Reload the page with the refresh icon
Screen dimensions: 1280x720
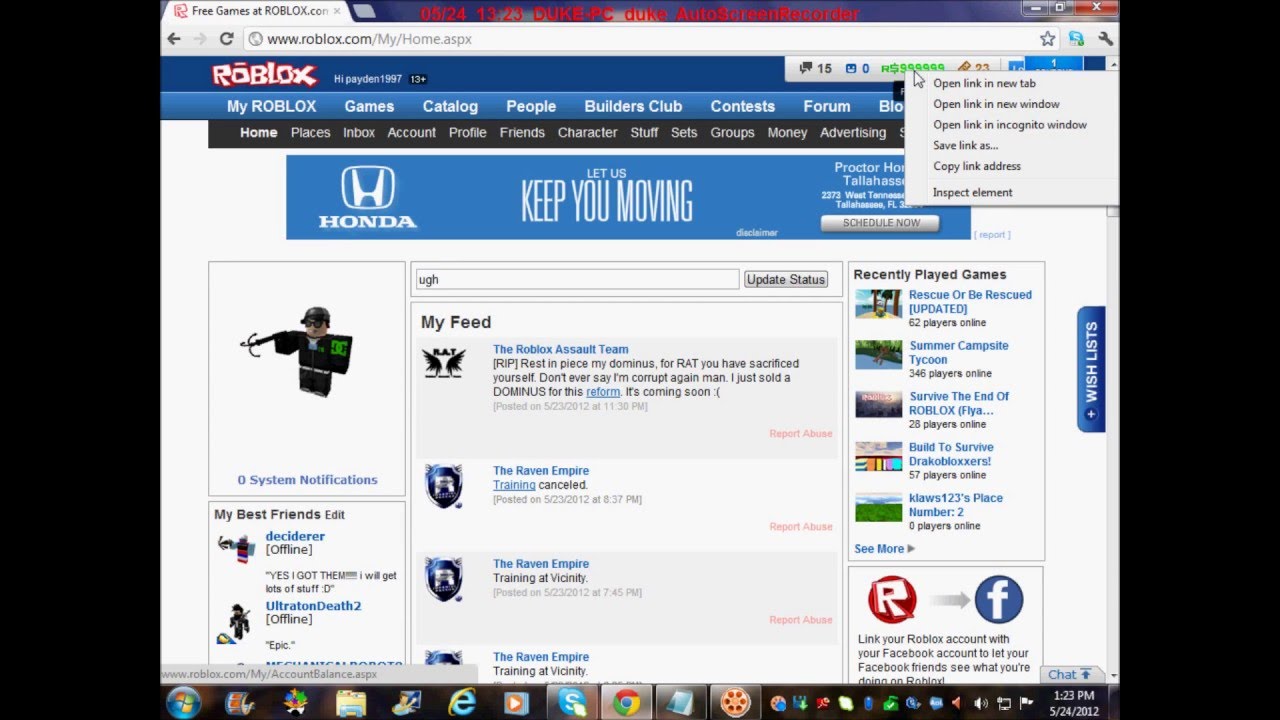click(227, 39)
